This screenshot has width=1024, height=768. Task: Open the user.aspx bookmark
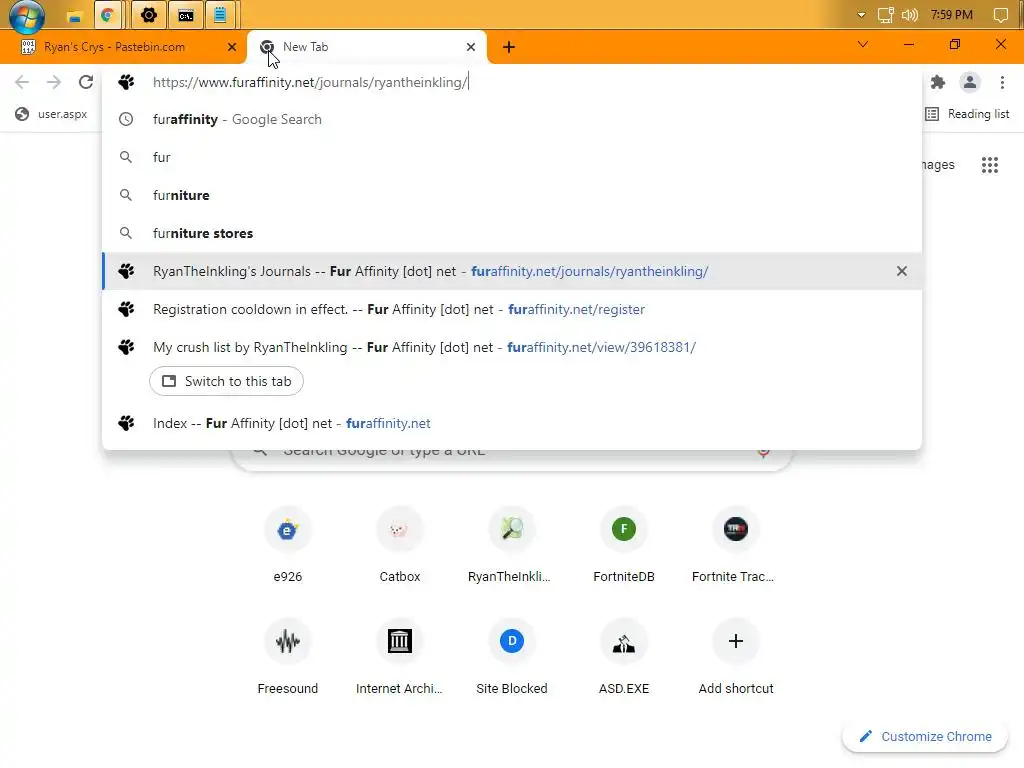[x=51, y=114]
